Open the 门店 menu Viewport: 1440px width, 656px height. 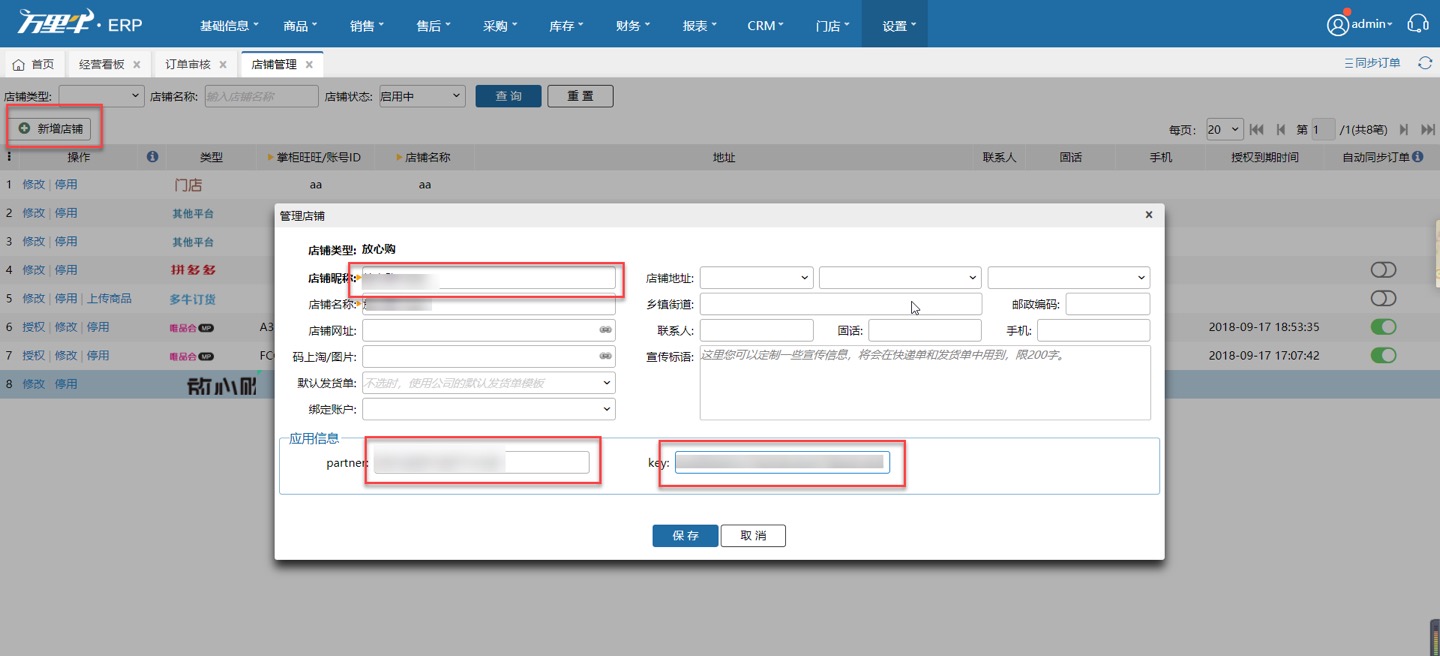point(833,26)
